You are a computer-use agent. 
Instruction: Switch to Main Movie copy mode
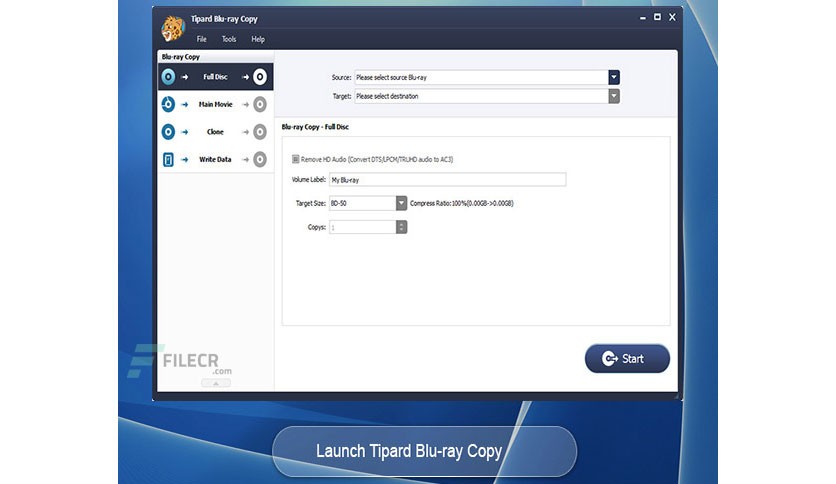(215, 104)
